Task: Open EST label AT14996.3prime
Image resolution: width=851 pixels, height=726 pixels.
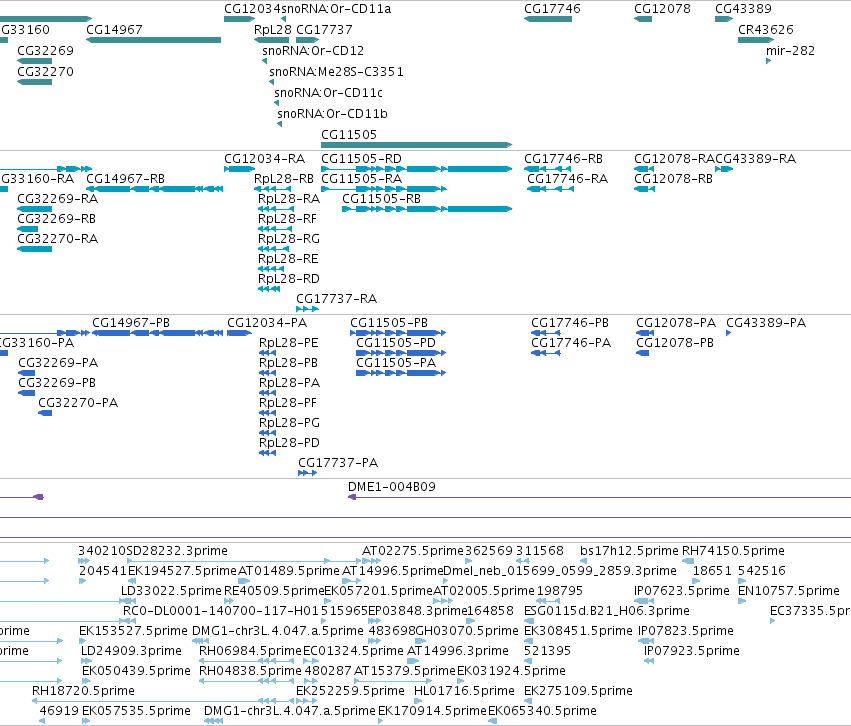Action: pos(458,651)
